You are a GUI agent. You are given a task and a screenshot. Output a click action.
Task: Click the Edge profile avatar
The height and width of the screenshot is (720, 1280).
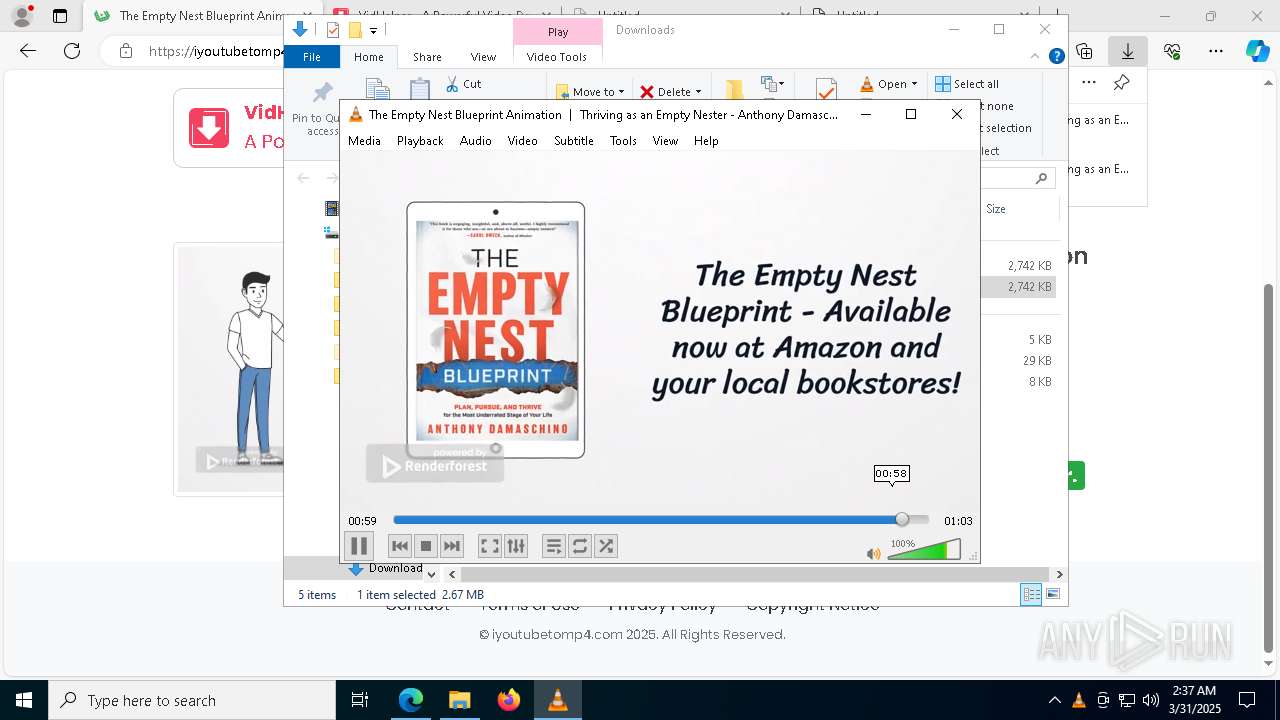coord(21,16)
